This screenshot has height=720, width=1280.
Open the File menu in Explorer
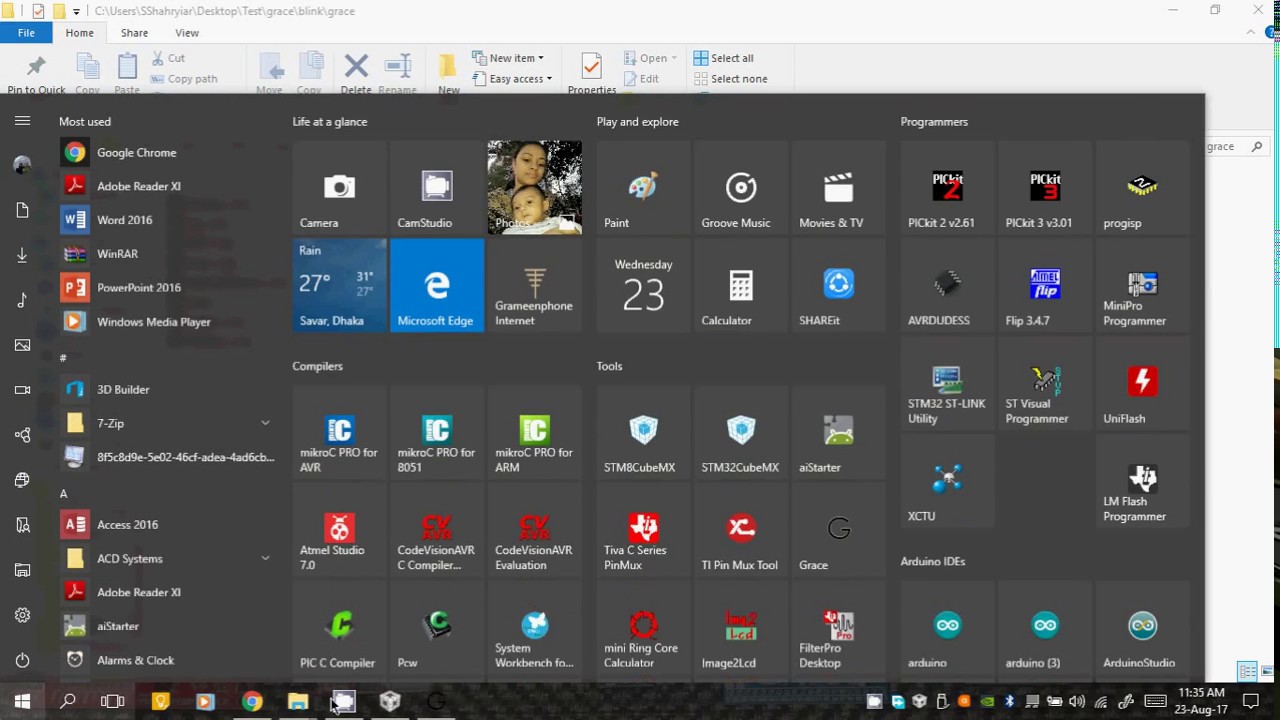point(26,33)
